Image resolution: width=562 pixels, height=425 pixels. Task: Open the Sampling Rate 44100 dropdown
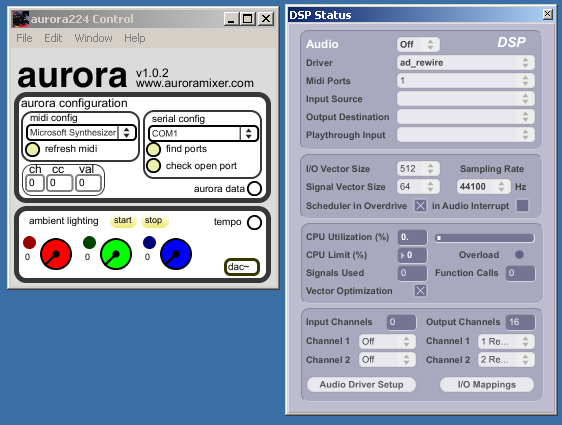(x=484, y=187)
